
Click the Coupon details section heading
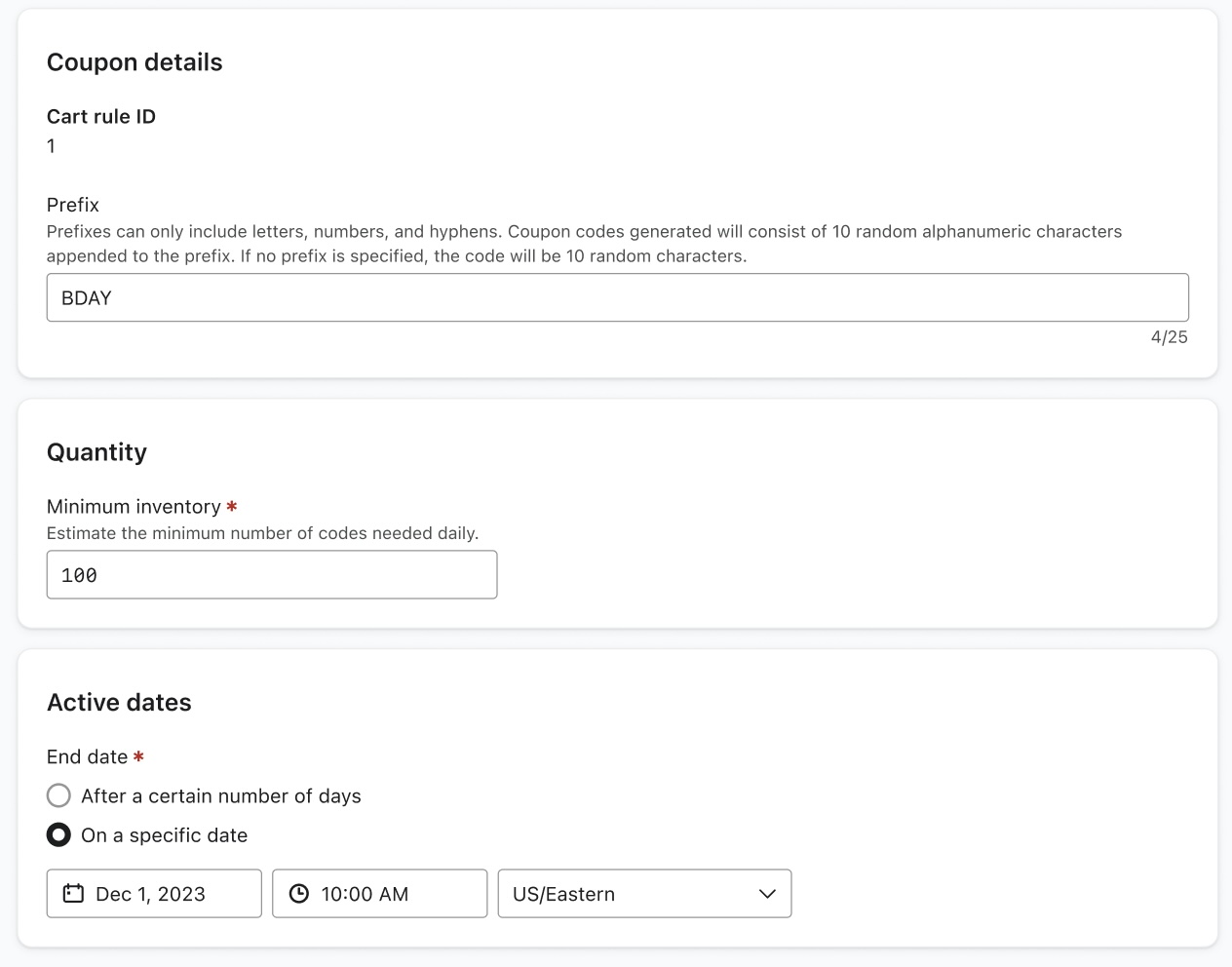coord(135,61)
